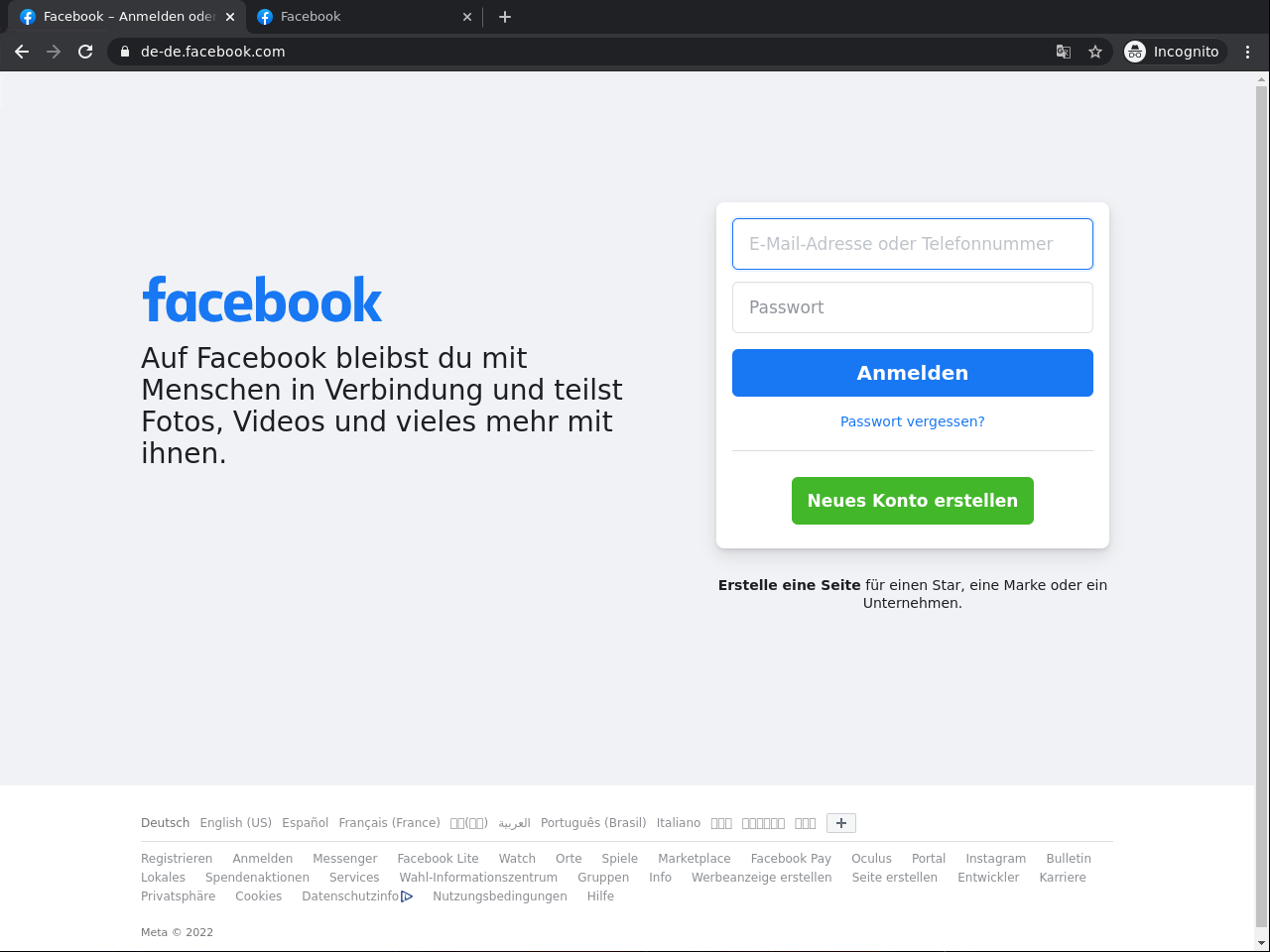Click the 'Meta © 2022' text
Screen dimensions: 1270x952
(178, 932)
